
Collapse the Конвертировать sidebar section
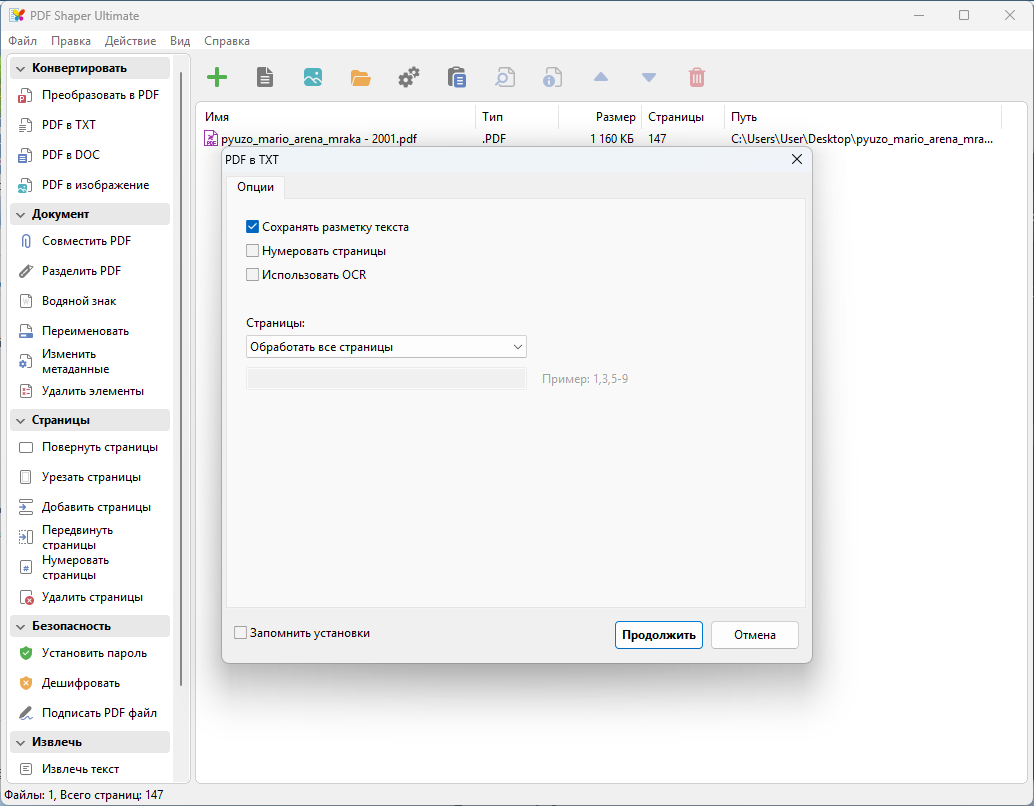point(20,68)
